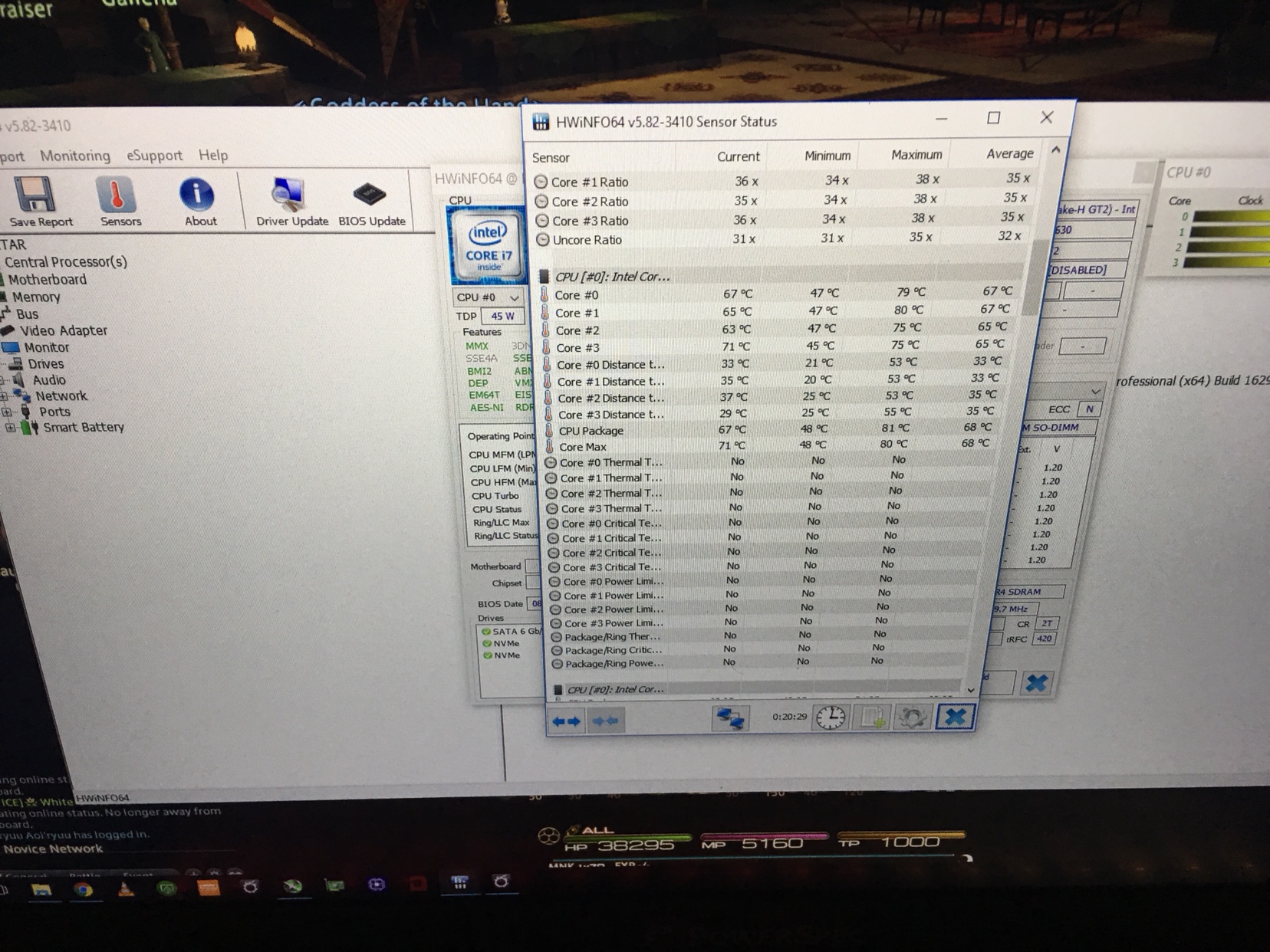Open the CPU #0 selector dropdown

click(489, 297)
